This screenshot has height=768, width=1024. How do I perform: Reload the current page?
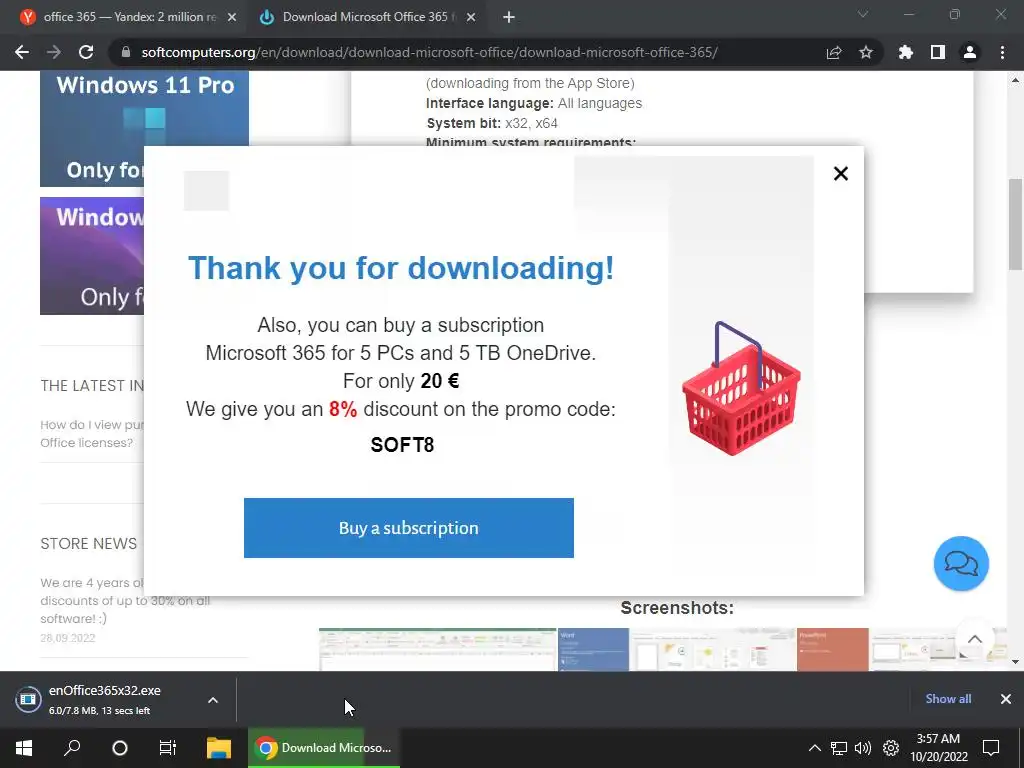pyautogui.click(x=86, y=52)
